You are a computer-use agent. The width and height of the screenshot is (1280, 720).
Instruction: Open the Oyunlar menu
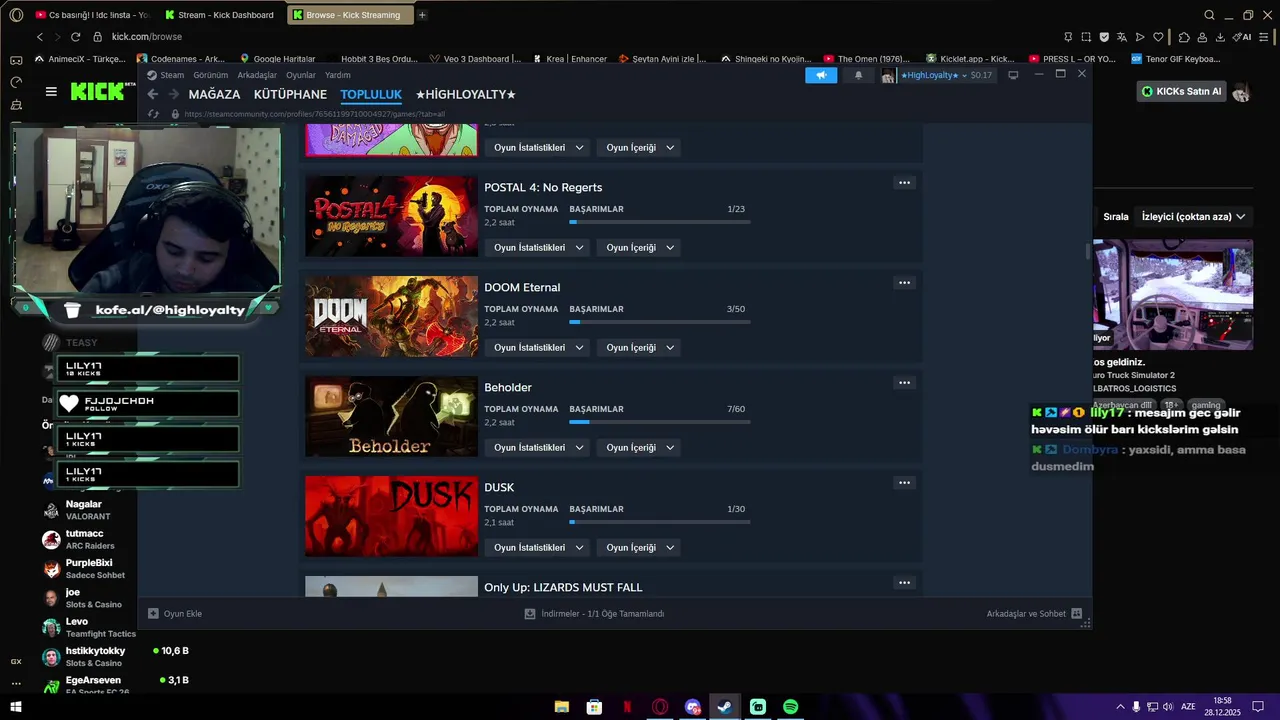pyautogui.click(x=301, y=75)
